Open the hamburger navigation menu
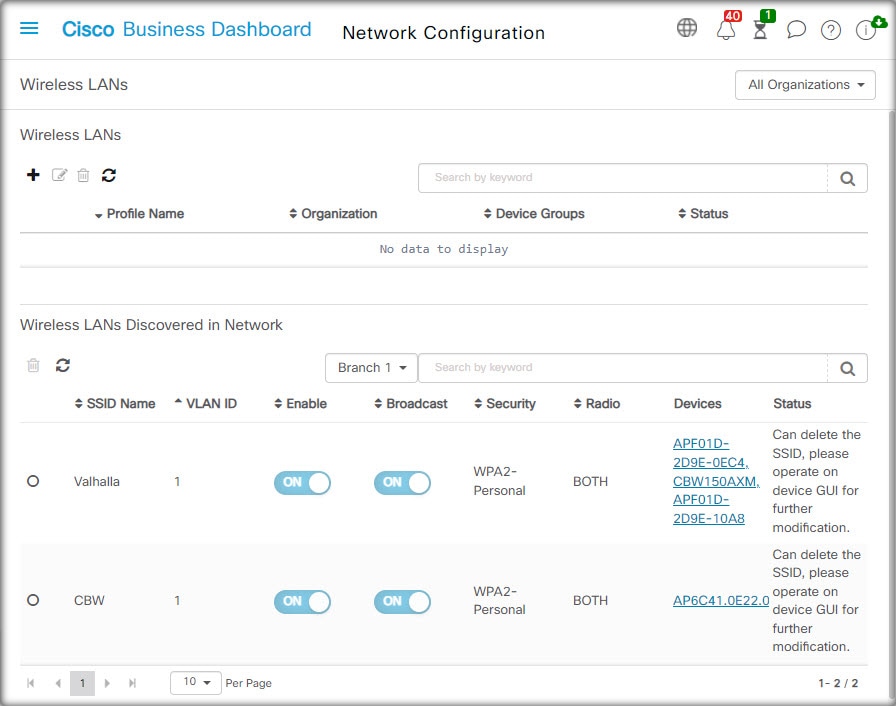This screenshot has width=896, height=706. click(x=29, y=29)
